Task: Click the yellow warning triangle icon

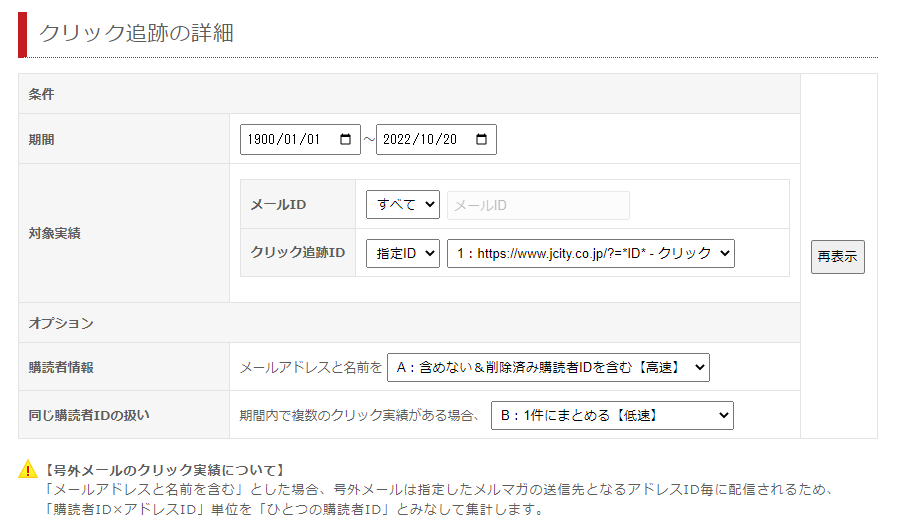Action: click(28, 470)
